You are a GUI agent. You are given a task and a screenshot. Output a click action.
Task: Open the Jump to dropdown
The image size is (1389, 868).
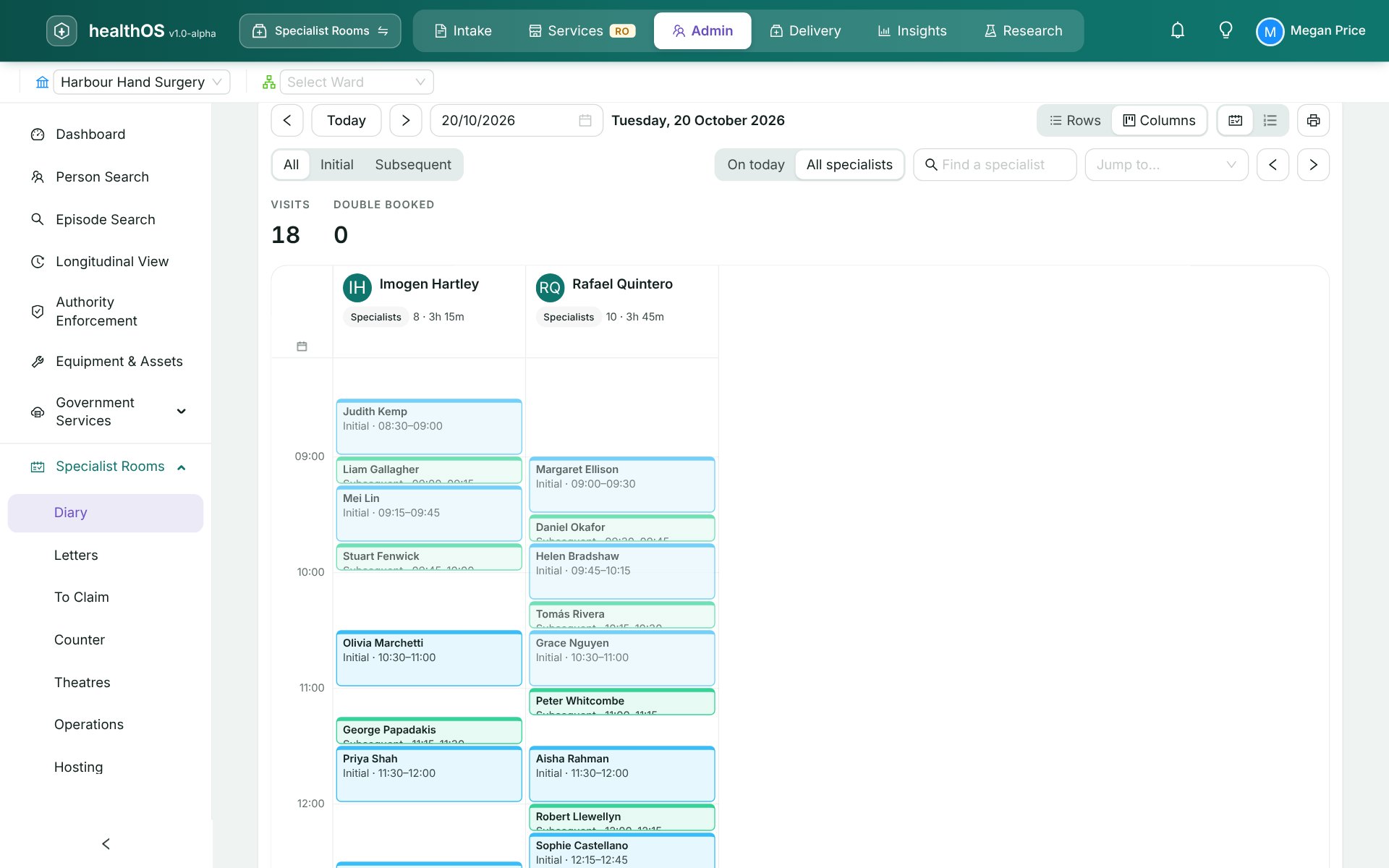tap(1166, 165)
